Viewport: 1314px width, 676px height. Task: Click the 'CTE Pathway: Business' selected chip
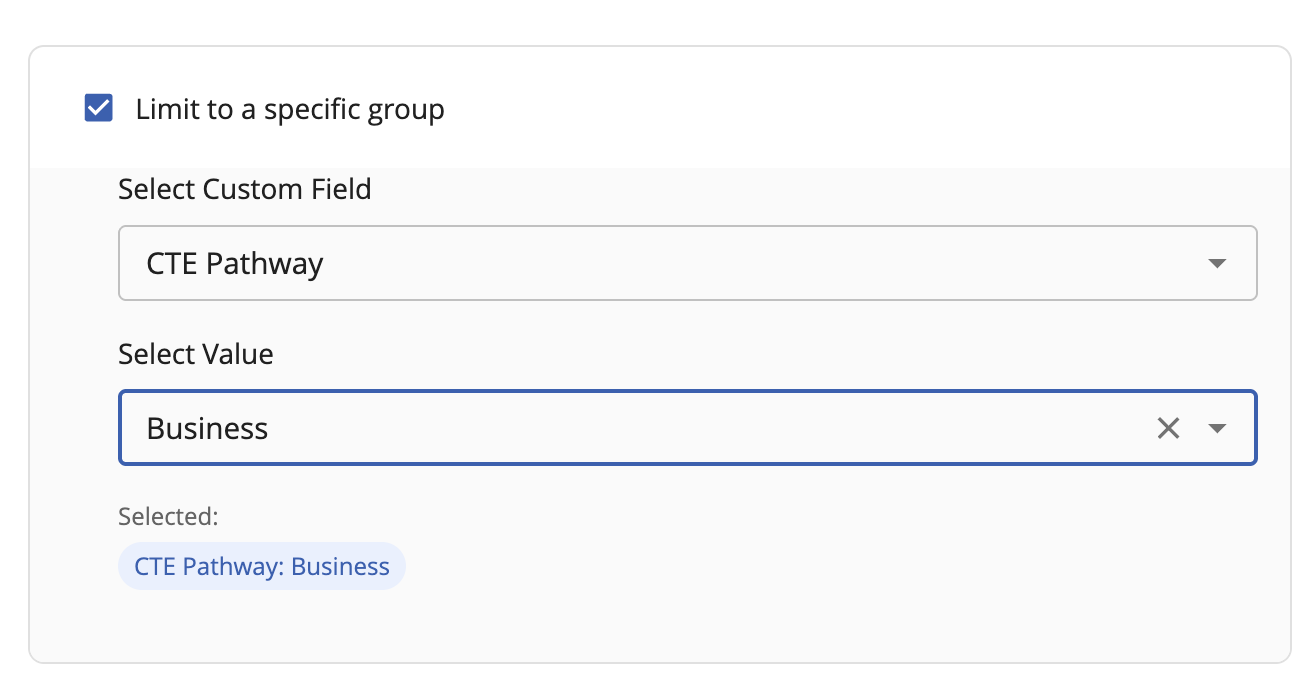(261, 566)
